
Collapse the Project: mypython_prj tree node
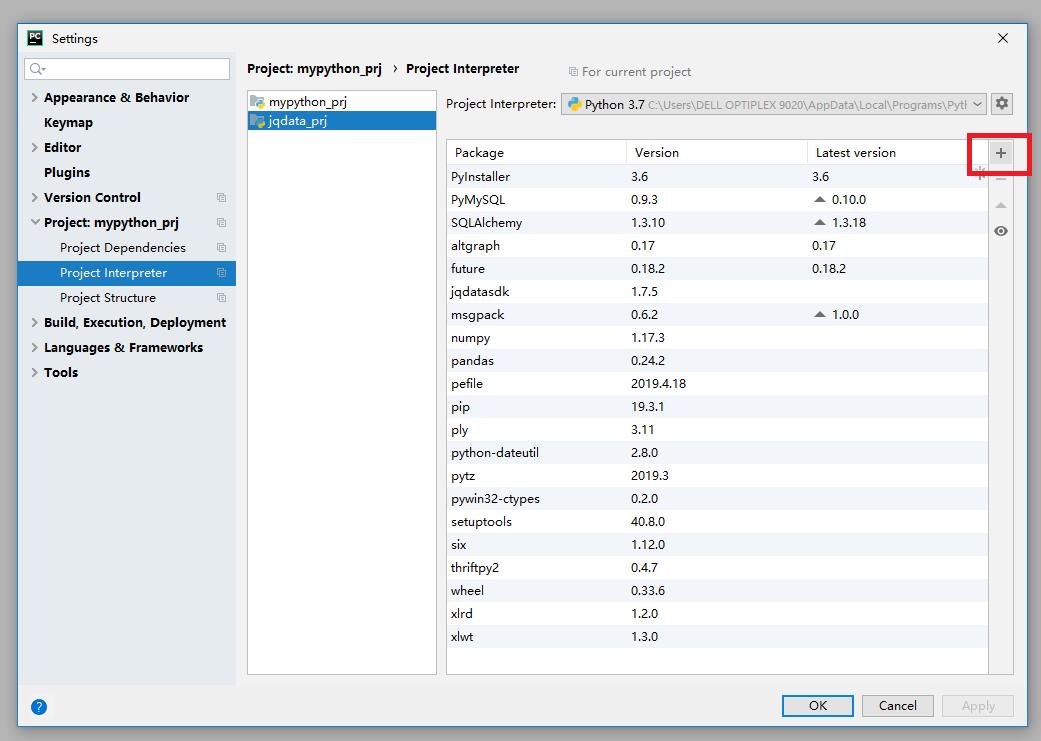[x=35, y=223]
